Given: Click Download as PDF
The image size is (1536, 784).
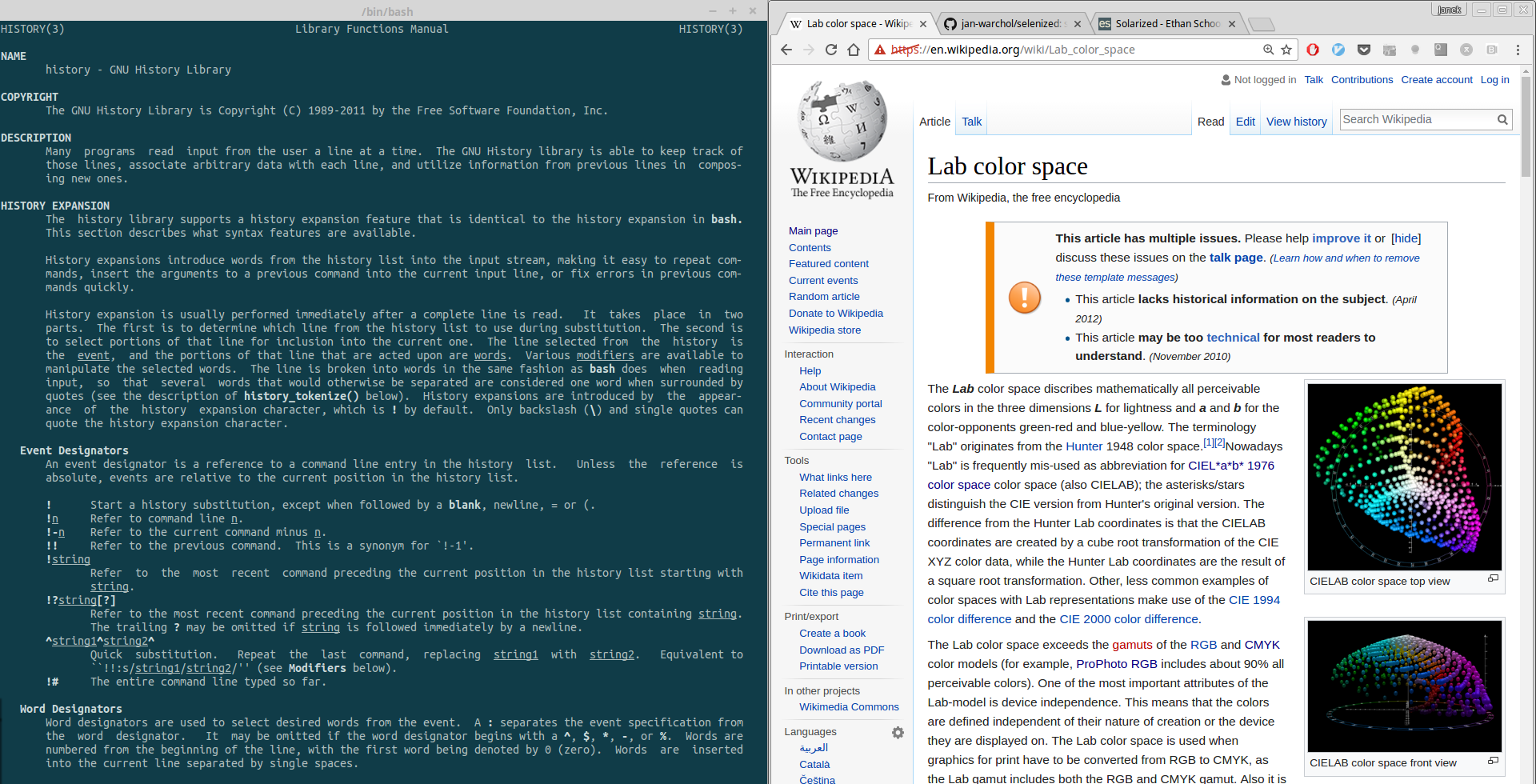Looking at the screenshot, I should point(842,650).
